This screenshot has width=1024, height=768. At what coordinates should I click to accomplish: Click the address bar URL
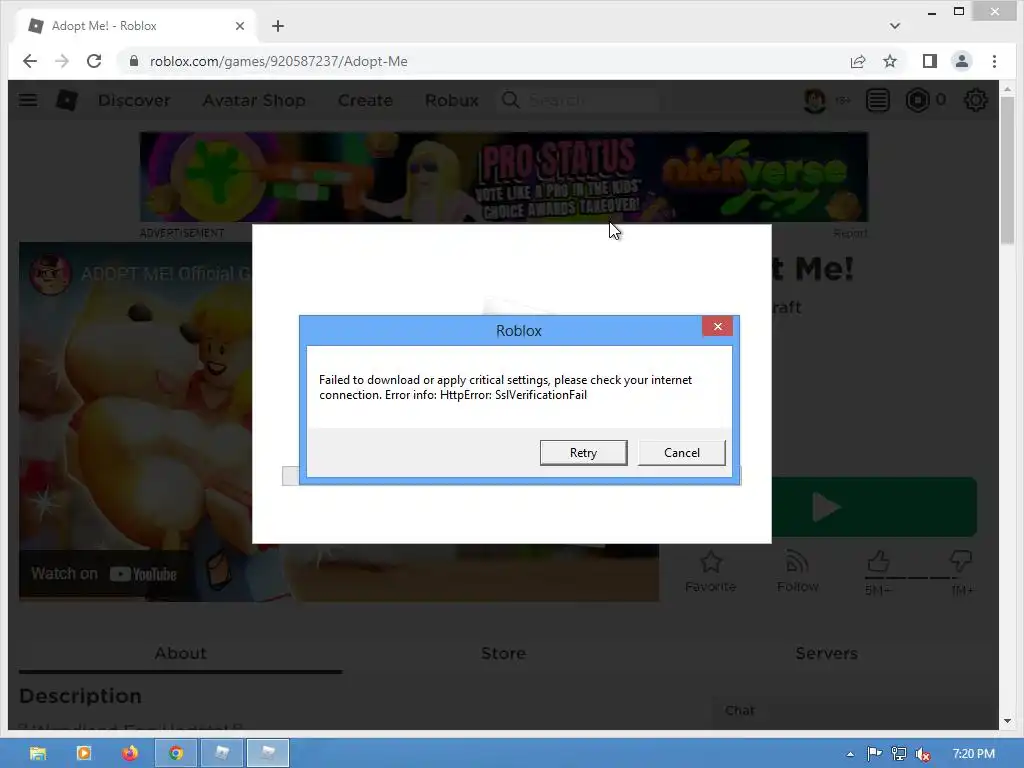pos(279,61)
